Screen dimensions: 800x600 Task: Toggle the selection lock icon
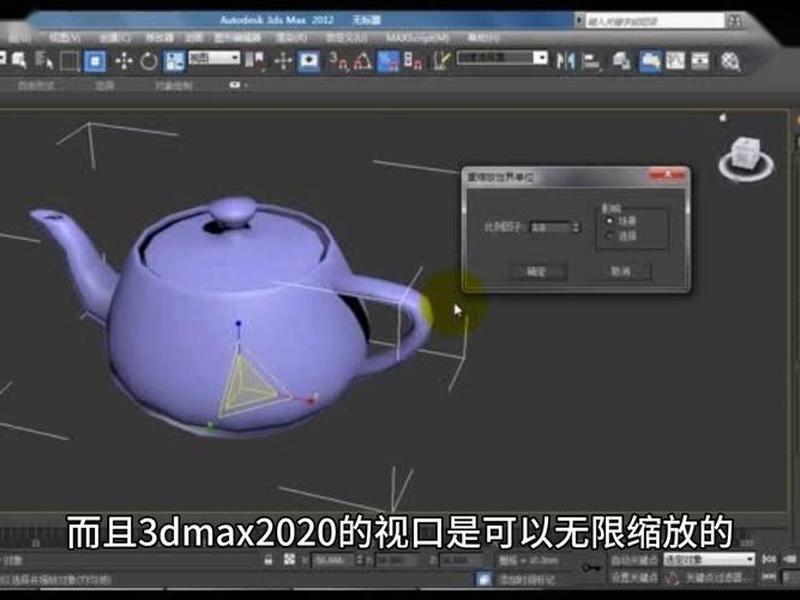(268, 560)
